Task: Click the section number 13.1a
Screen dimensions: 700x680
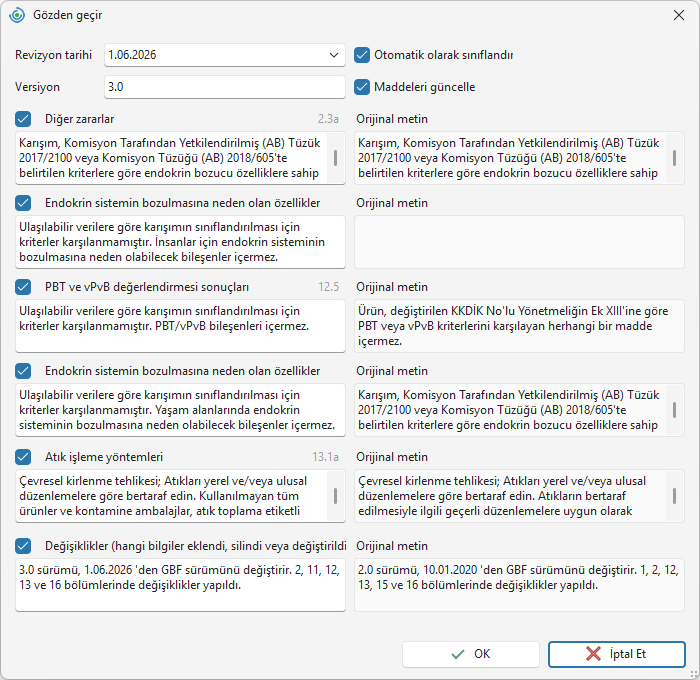Action: coord(325,457)
